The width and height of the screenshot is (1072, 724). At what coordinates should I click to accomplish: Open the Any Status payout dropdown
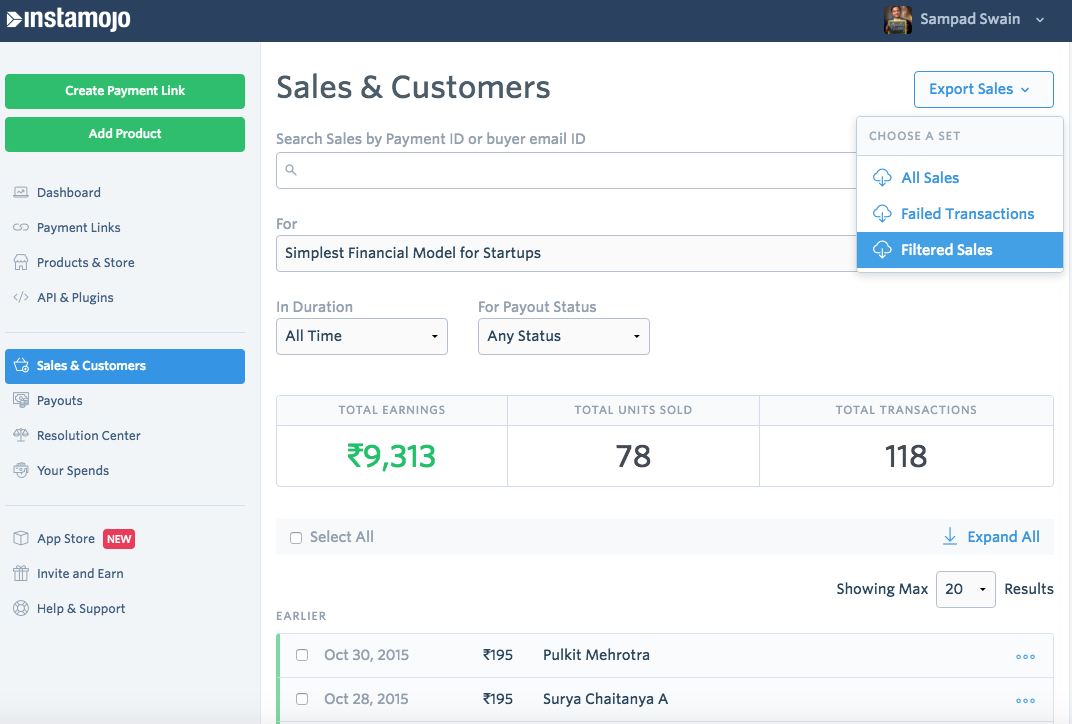coord(563,336)
